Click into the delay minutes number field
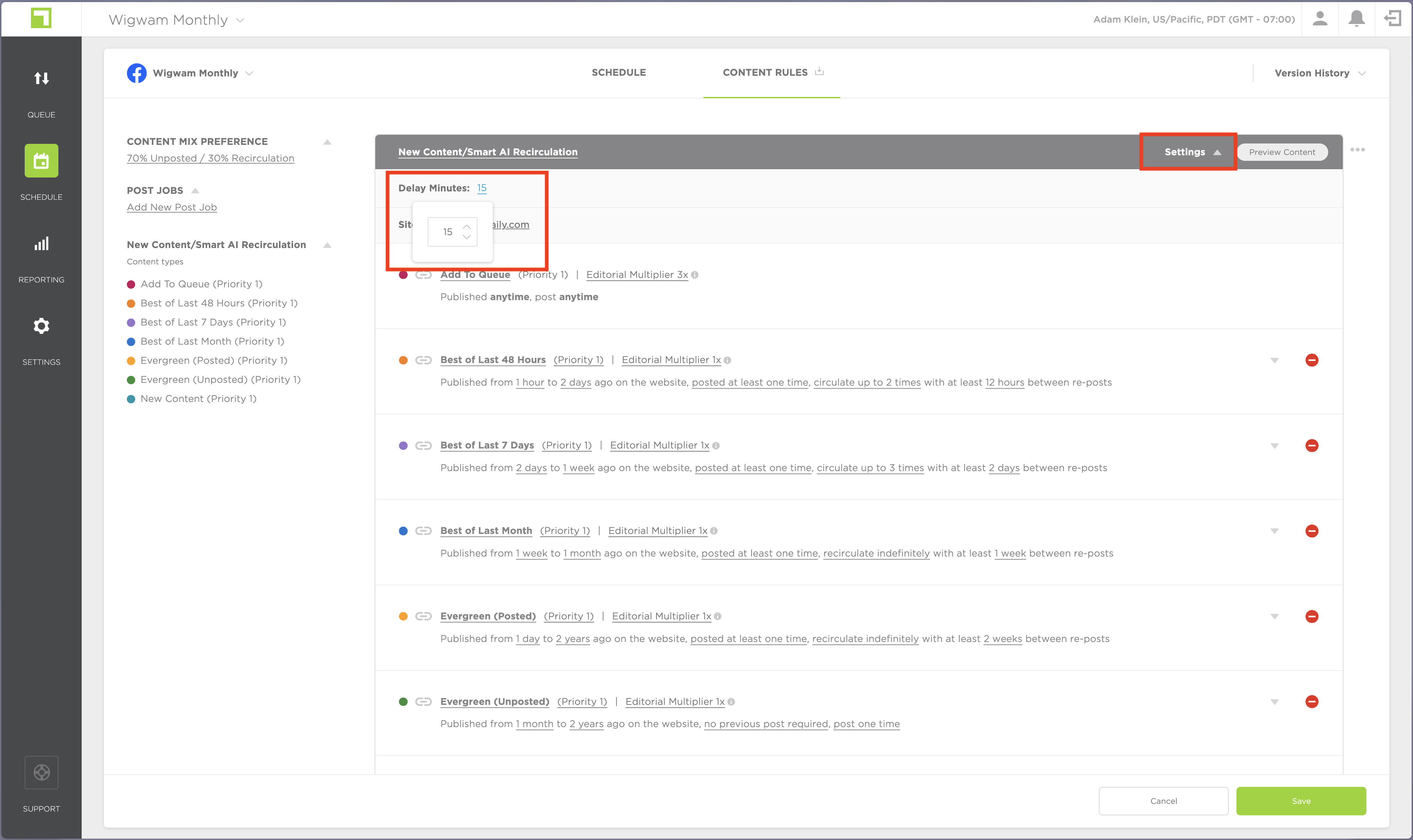The image size is (1413, 840). [447, 232]
